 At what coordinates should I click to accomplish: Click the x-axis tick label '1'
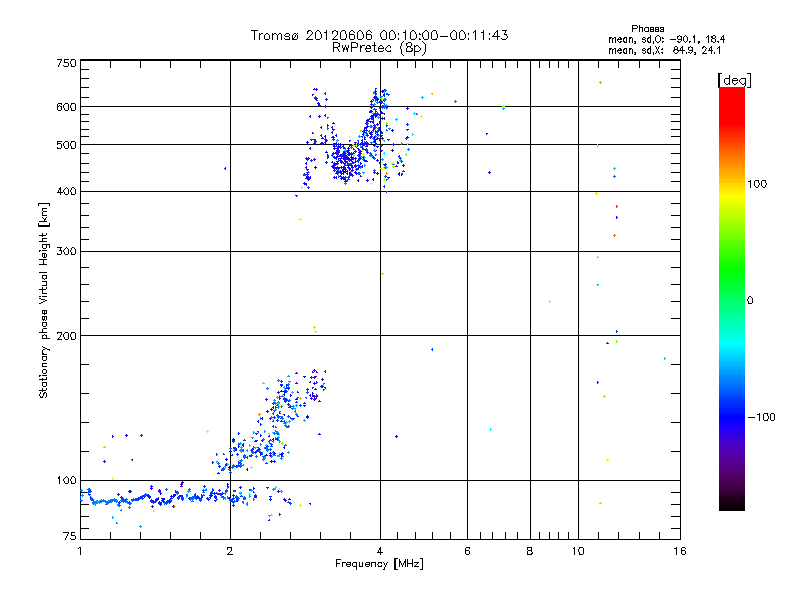point(80,551)
